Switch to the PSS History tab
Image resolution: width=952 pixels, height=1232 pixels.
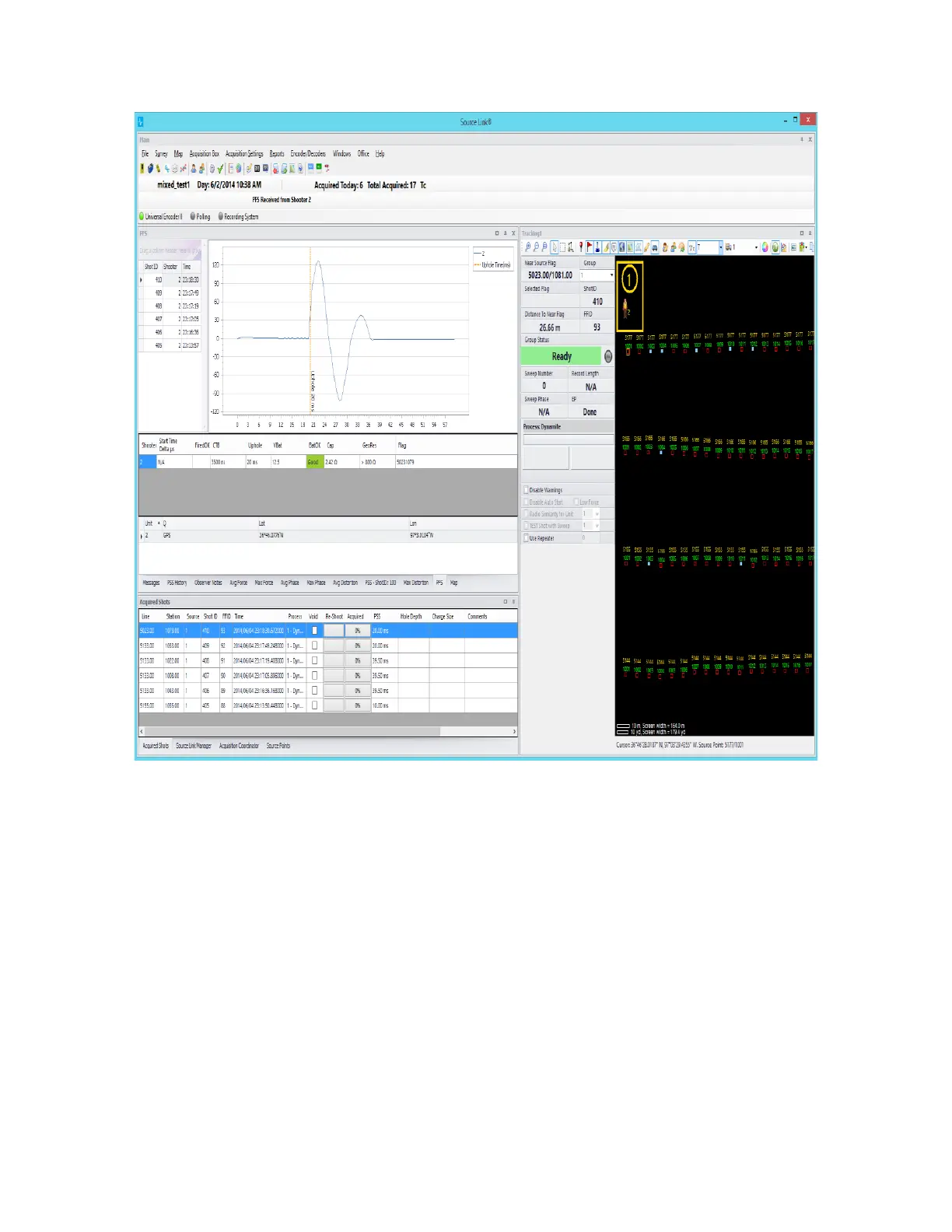177,583
